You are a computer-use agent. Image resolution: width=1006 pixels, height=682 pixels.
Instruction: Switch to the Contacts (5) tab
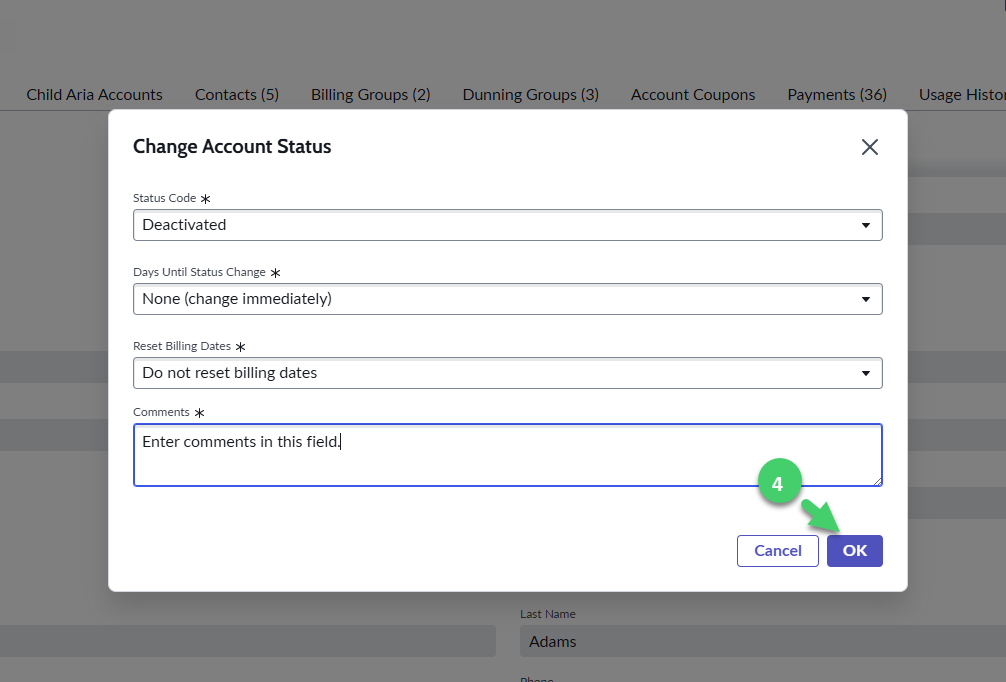pyautogui.click(x=236, y=94)
